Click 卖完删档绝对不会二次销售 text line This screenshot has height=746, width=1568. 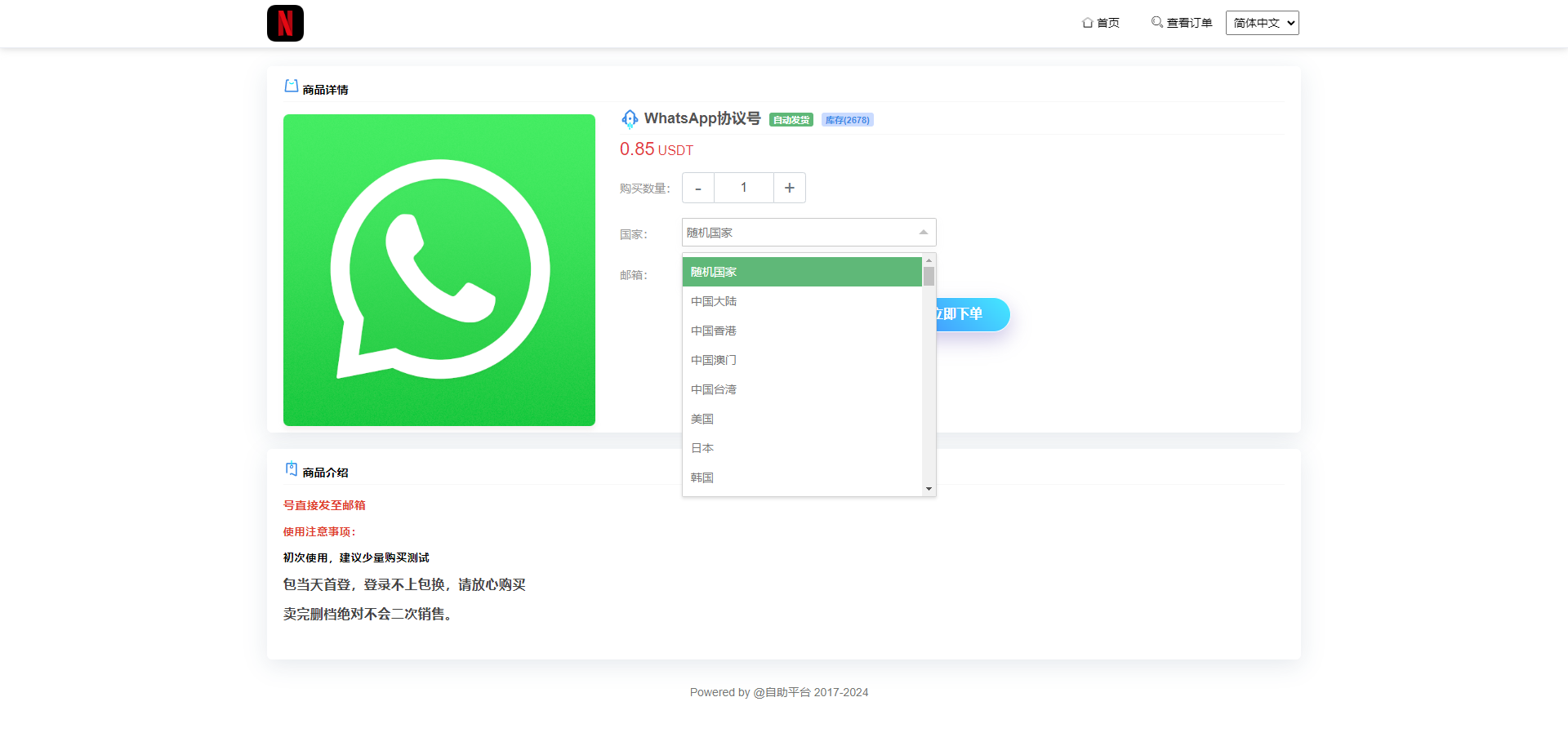click(x=368, y=614)
